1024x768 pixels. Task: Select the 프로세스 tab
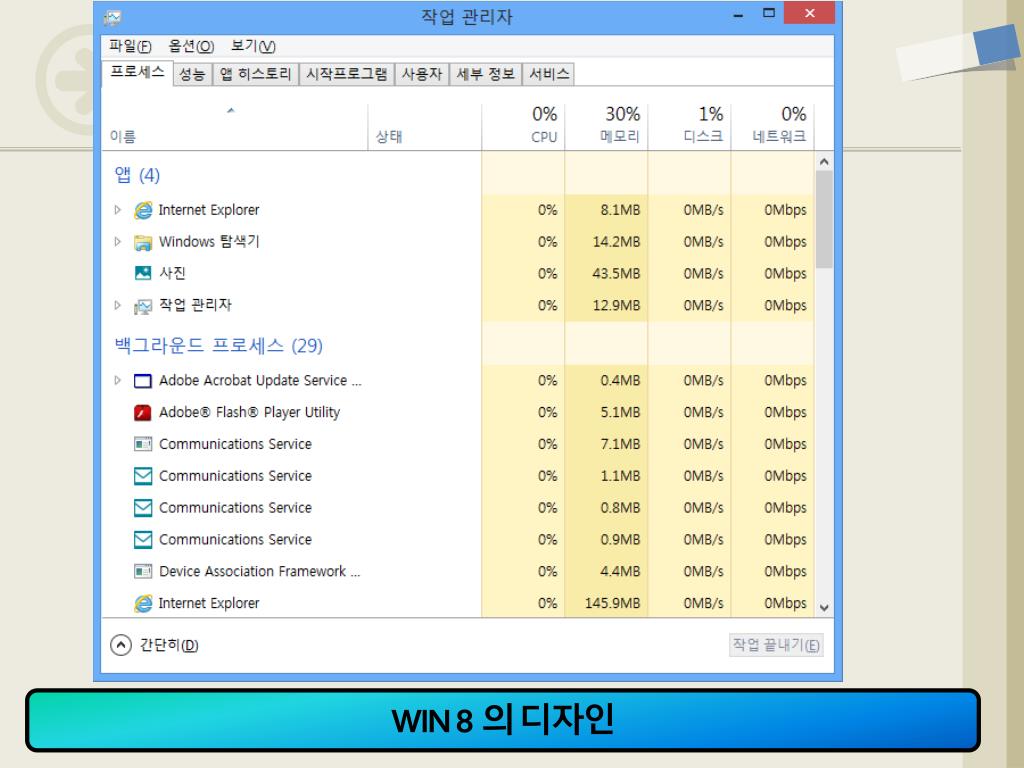pyautogui.click(x=137, y=72)
